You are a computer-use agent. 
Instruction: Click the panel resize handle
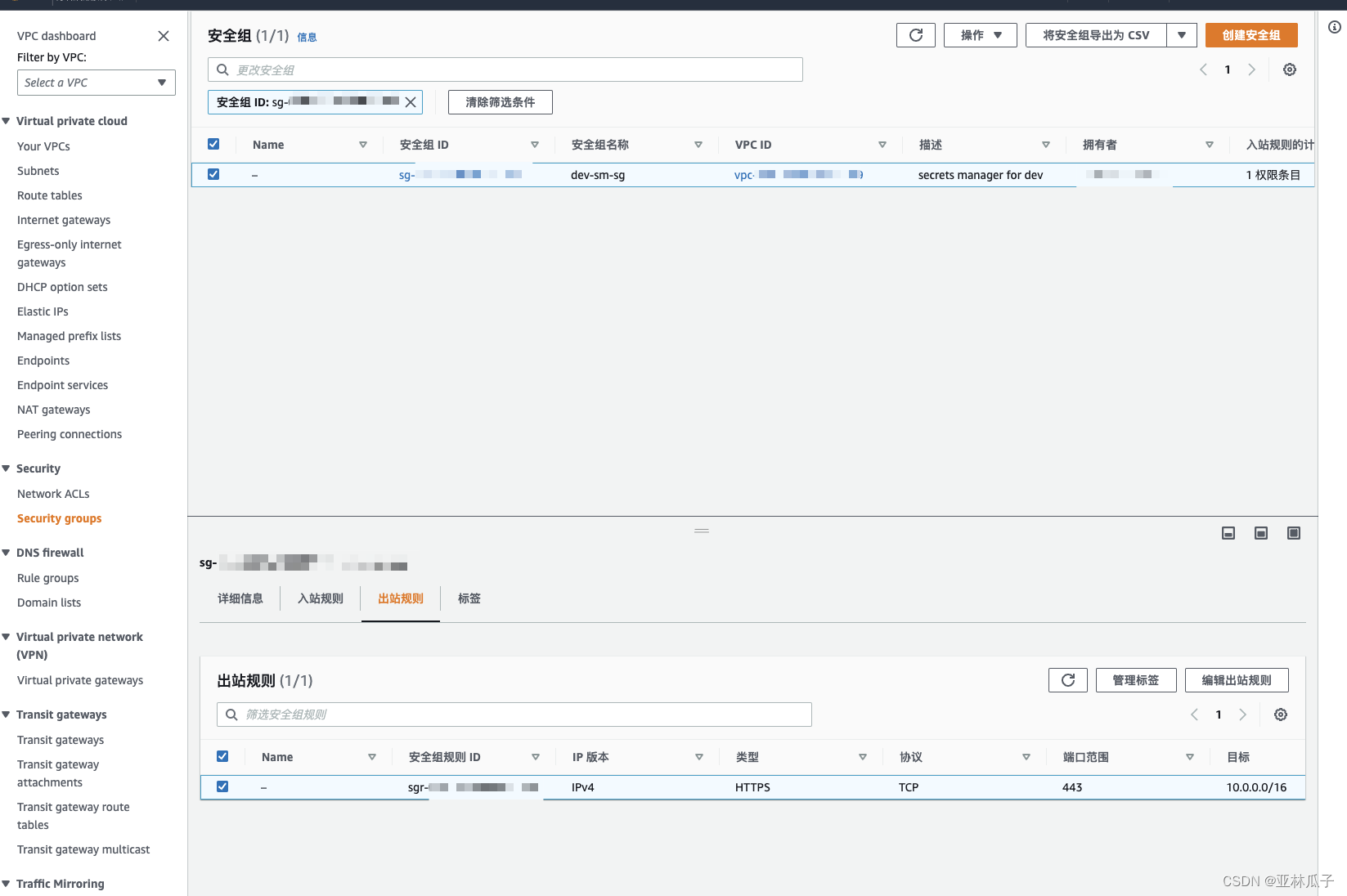pyautogui.click(x=702, y=531)
